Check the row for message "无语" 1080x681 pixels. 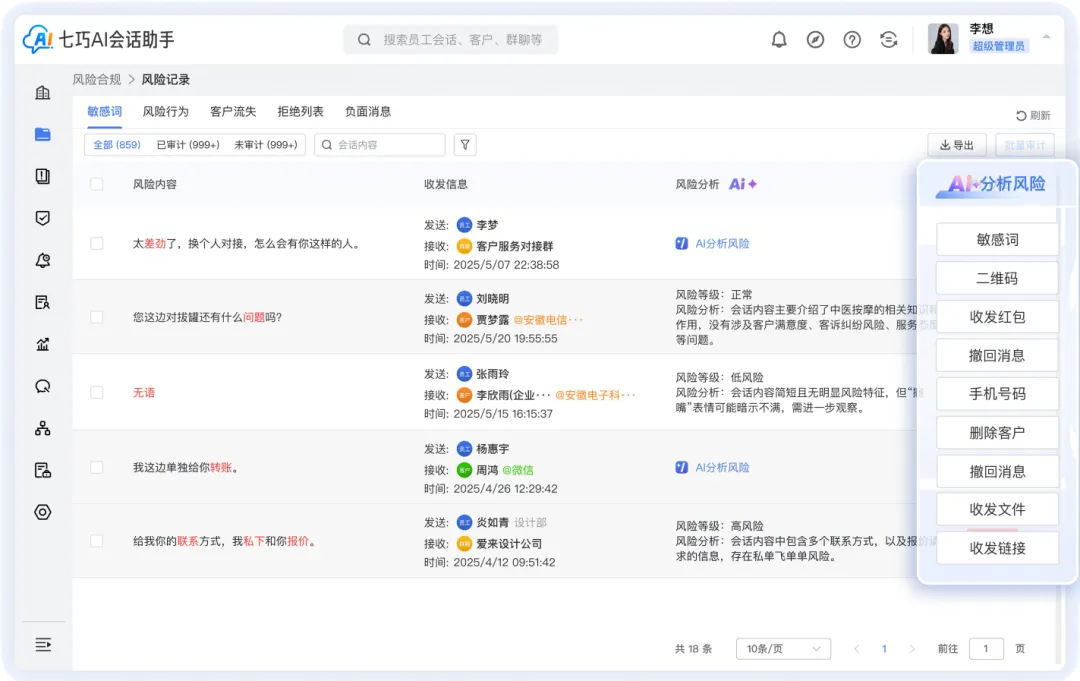tap(97, 393)
